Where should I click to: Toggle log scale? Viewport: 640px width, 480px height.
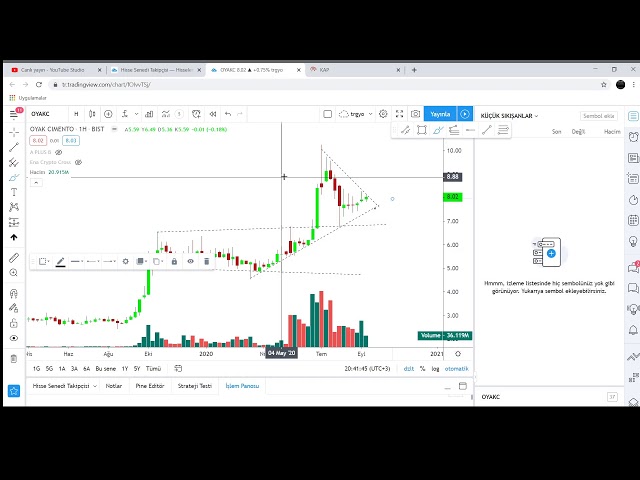(x=436, y=369)
